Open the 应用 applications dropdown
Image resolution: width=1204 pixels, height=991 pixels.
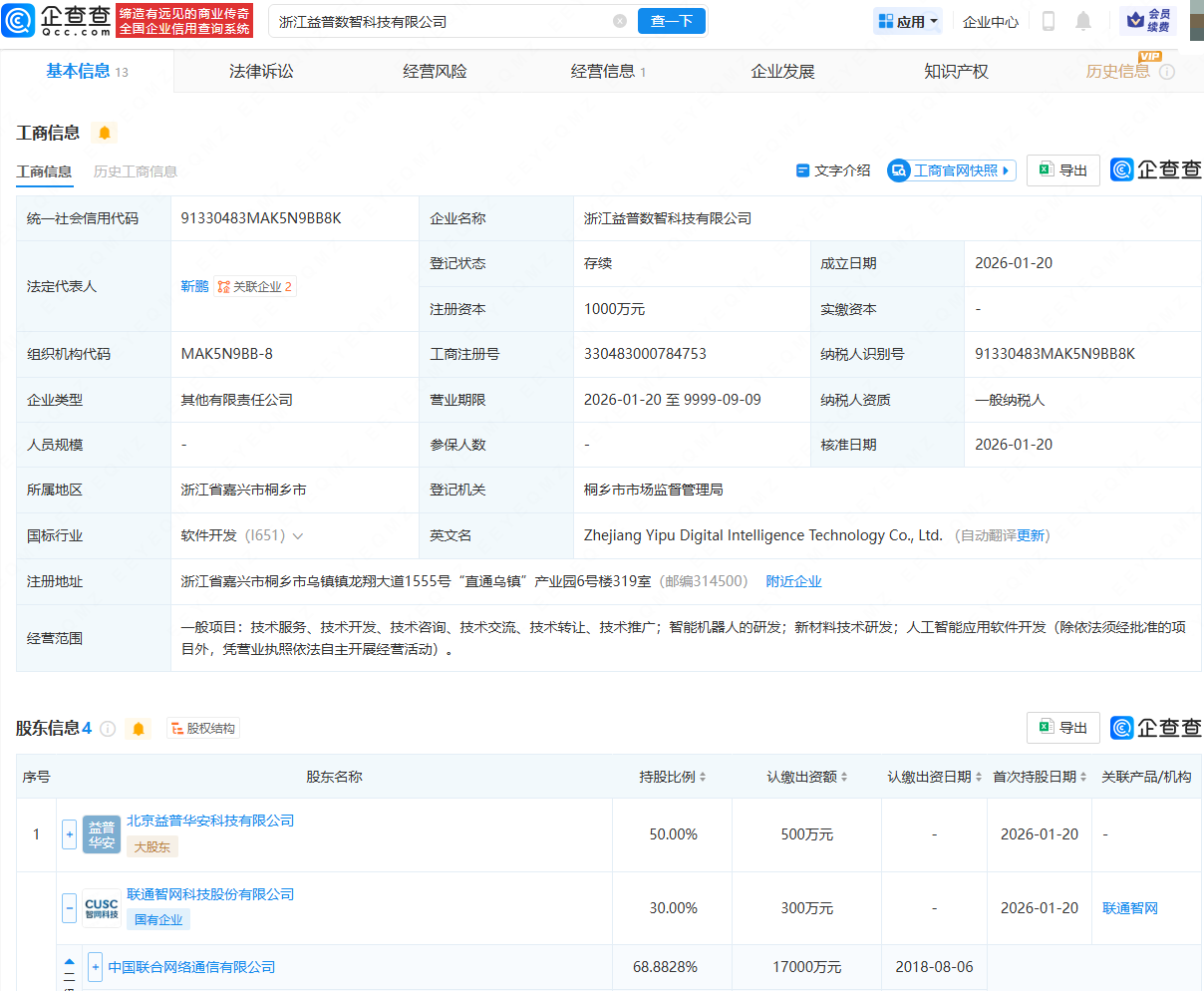[906, 20]
